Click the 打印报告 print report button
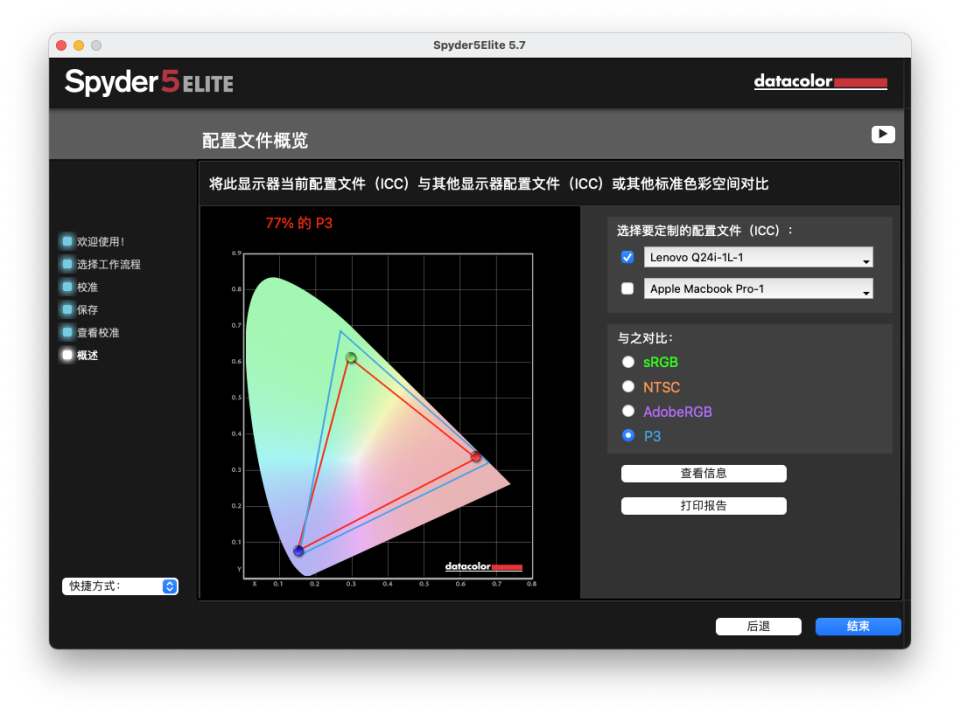Screen dimensions: 960x714 pyautogui.click(x=703, y=506)
